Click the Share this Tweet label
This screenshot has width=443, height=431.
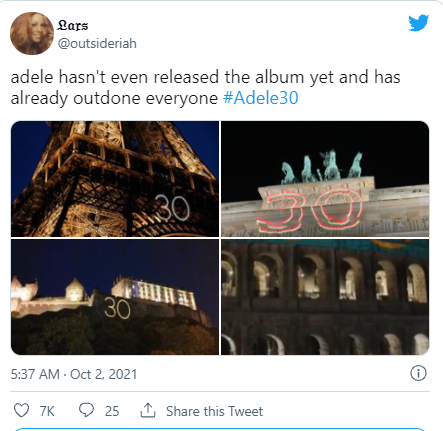pos(214,411)
